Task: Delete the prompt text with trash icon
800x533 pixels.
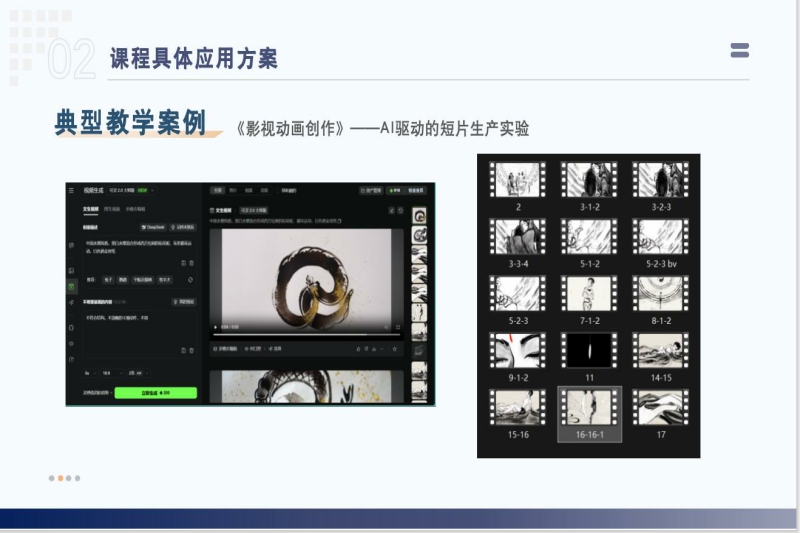Action: pyautogui.click(x=191, y=263)
